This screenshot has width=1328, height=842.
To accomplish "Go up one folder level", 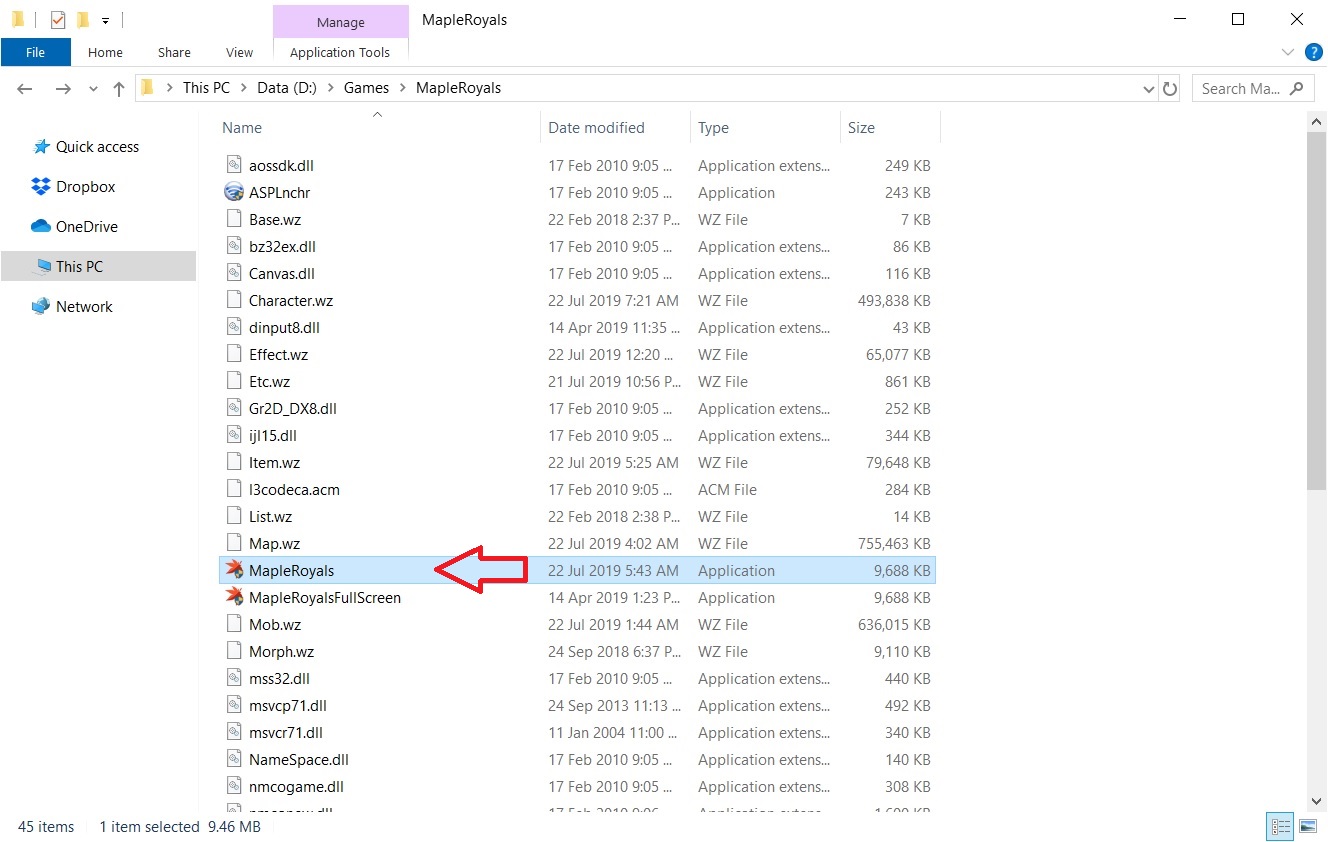I will click(118, 89).
